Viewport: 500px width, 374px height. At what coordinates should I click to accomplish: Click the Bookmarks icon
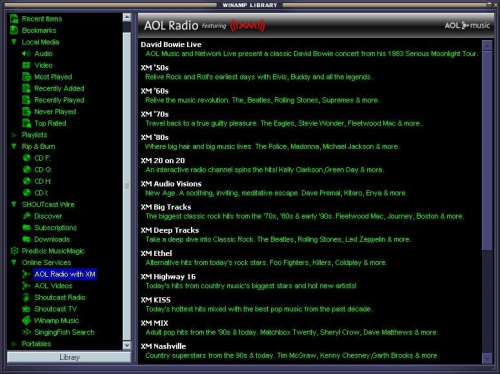pyautogui.click(x=14, y=30)
